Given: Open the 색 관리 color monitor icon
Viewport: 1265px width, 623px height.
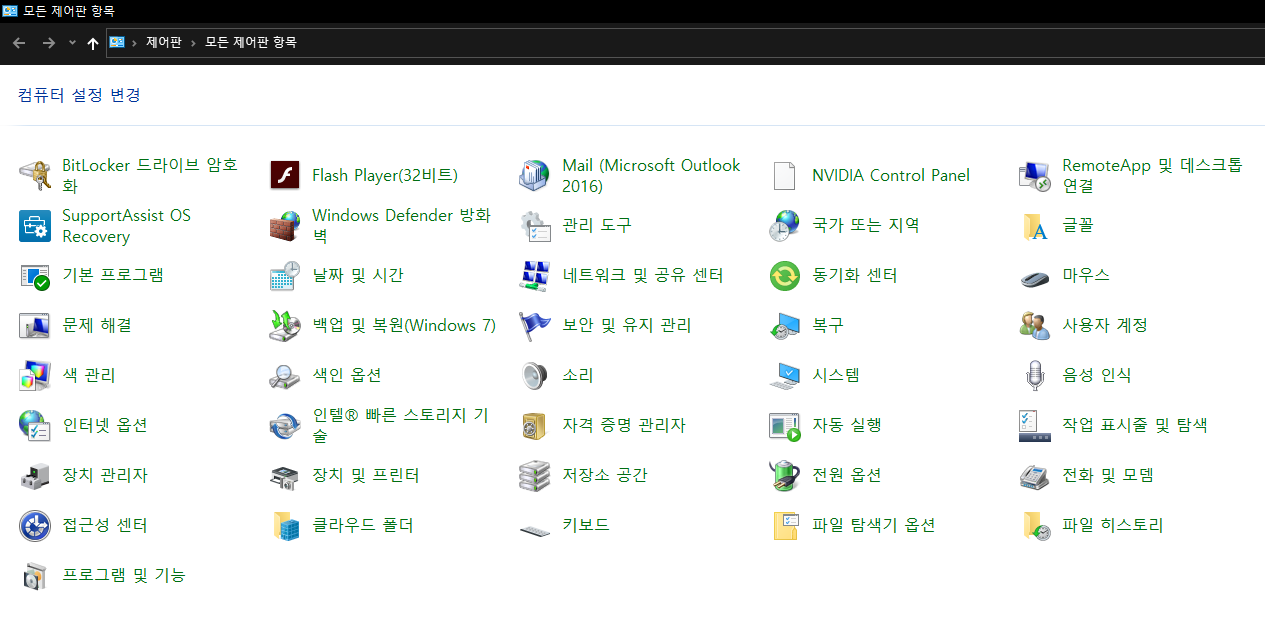Looking at the screenshot, I should [x=35, y=376].
